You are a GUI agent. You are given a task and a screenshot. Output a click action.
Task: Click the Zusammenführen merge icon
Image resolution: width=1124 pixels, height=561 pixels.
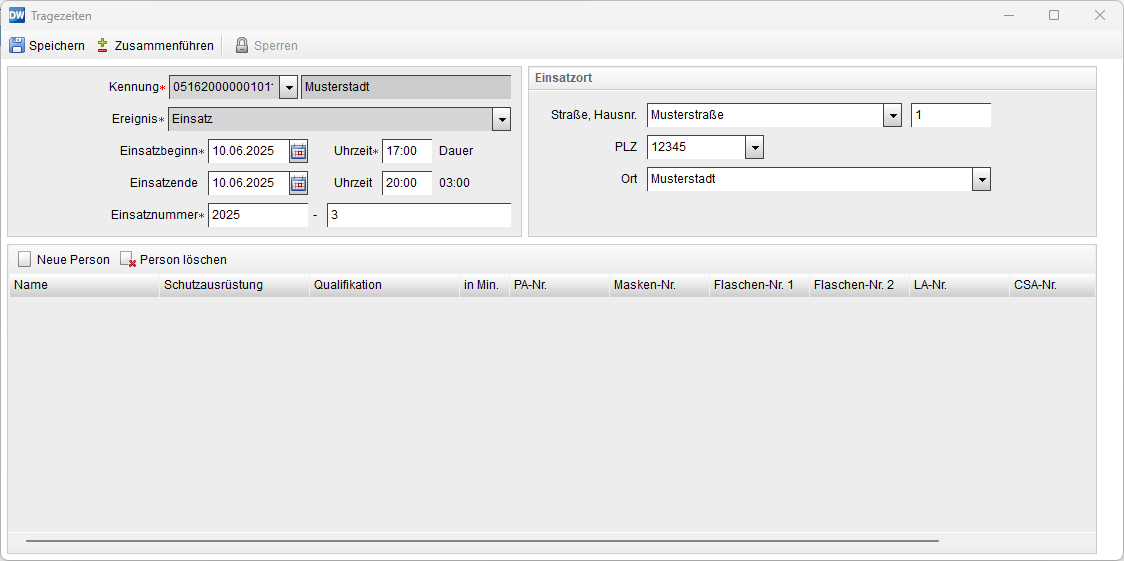(x=102, y=45)
